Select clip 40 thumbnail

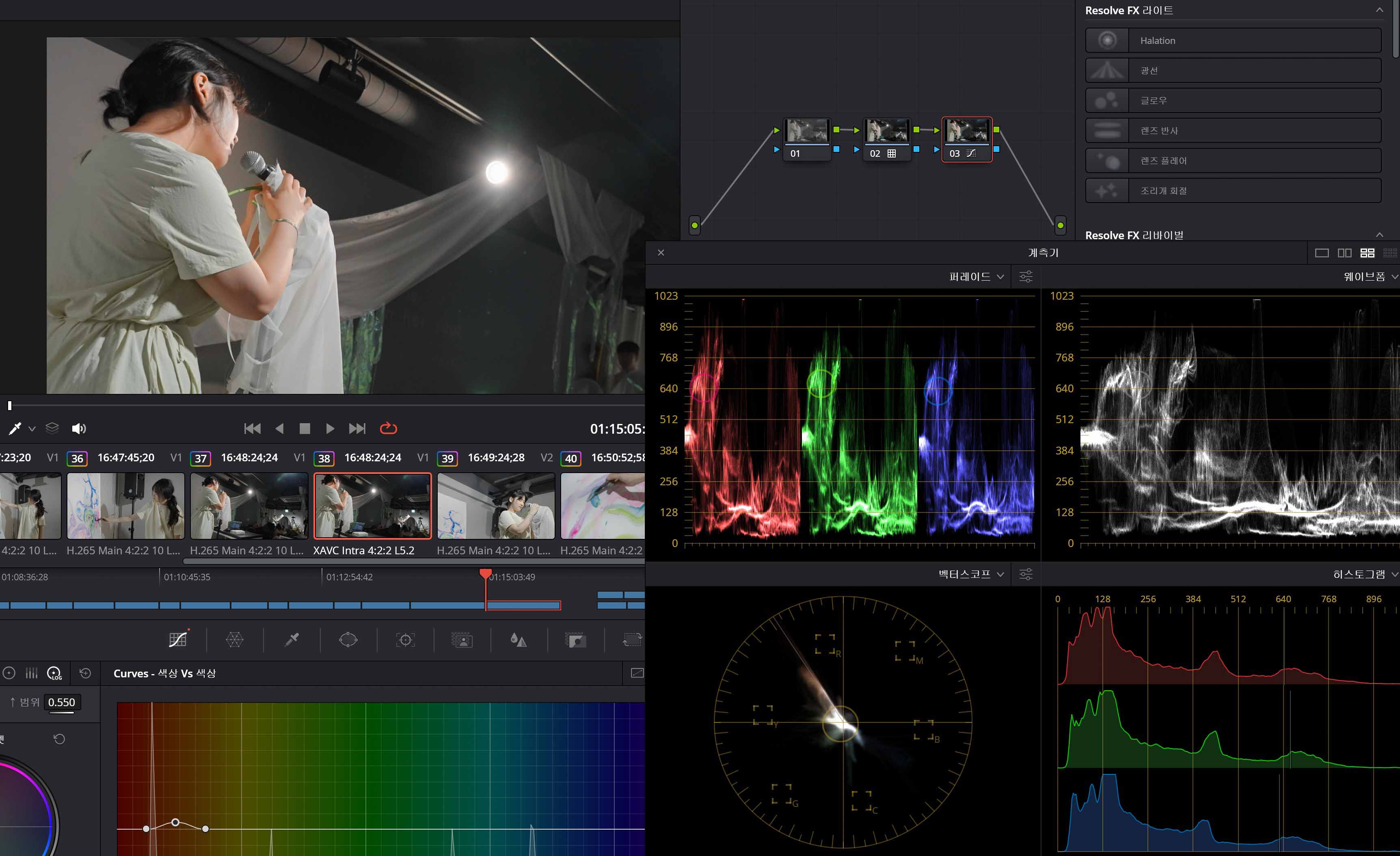[603, 506]
